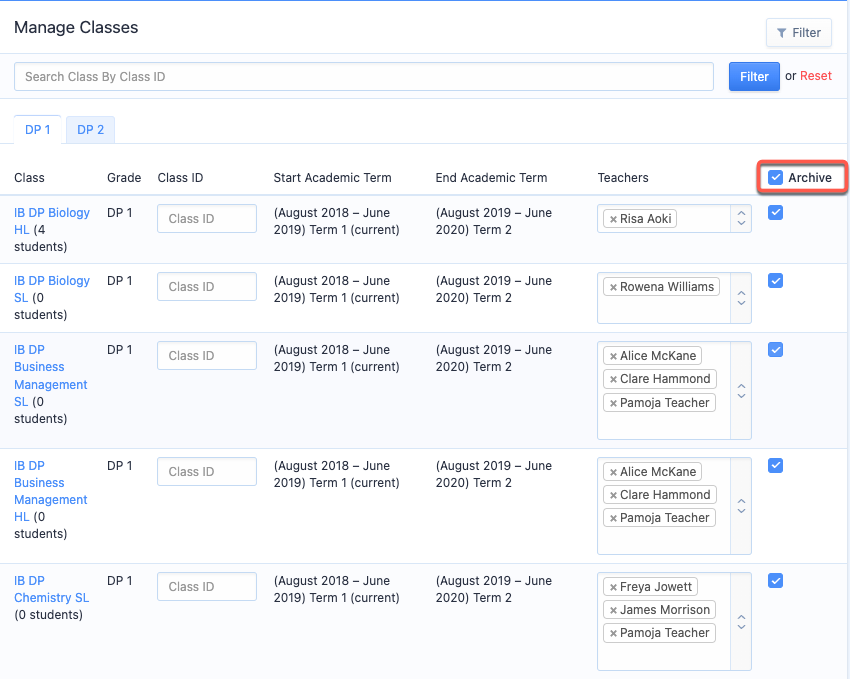Expand teachers dropdown for Biology HL
Image resolution: width=850 pixels, height=679 pixels.
[741, 218]
